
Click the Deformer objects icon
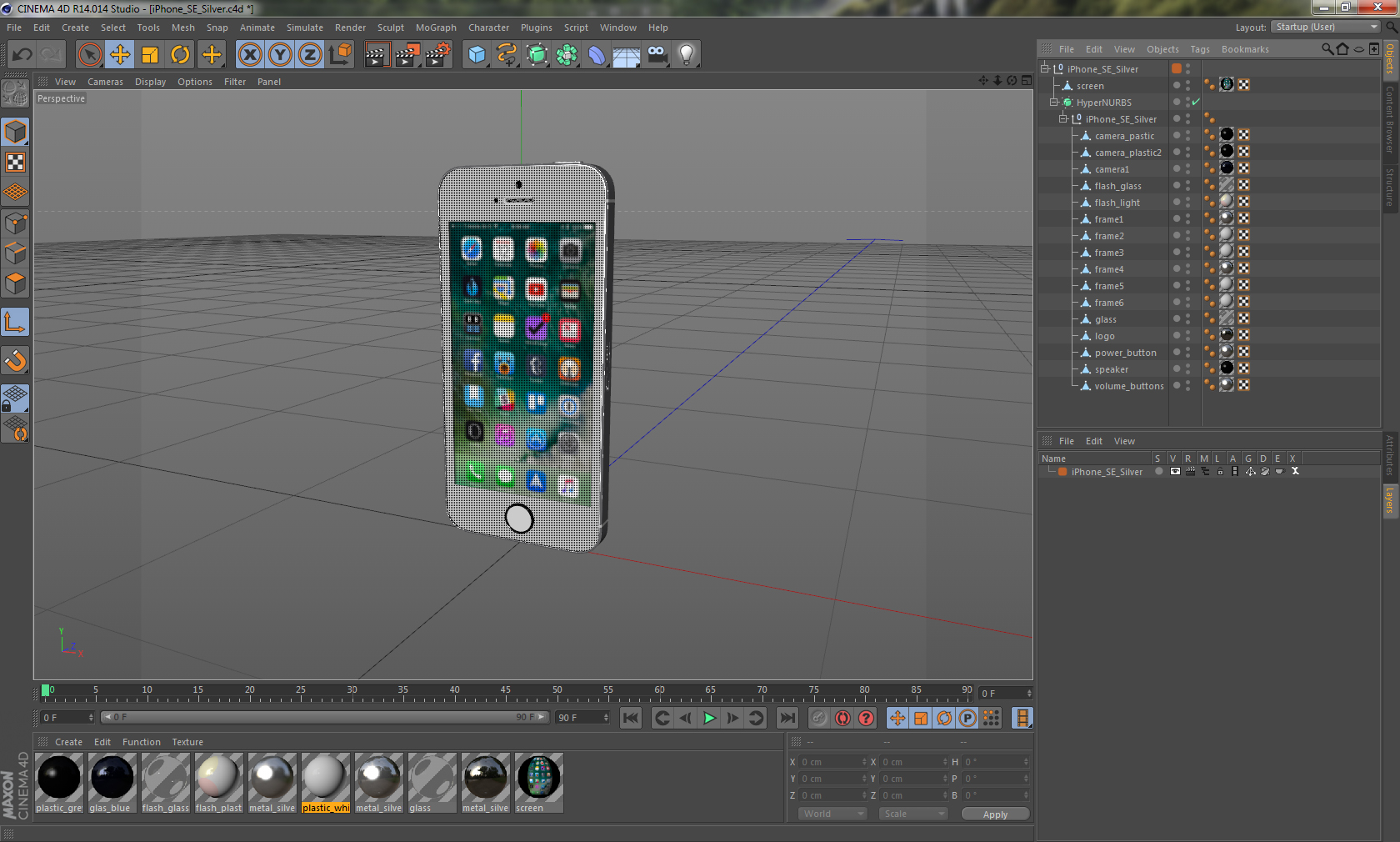pos(597,55)
